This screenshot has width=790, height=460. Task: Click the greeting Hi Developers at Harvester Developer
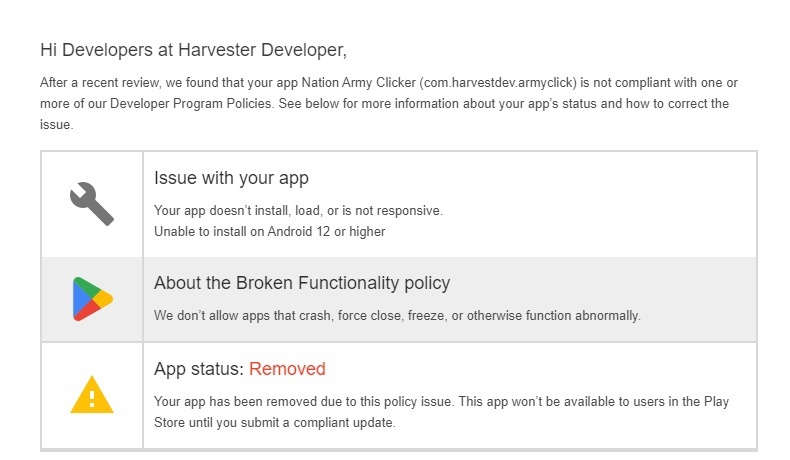pos(193,50)
